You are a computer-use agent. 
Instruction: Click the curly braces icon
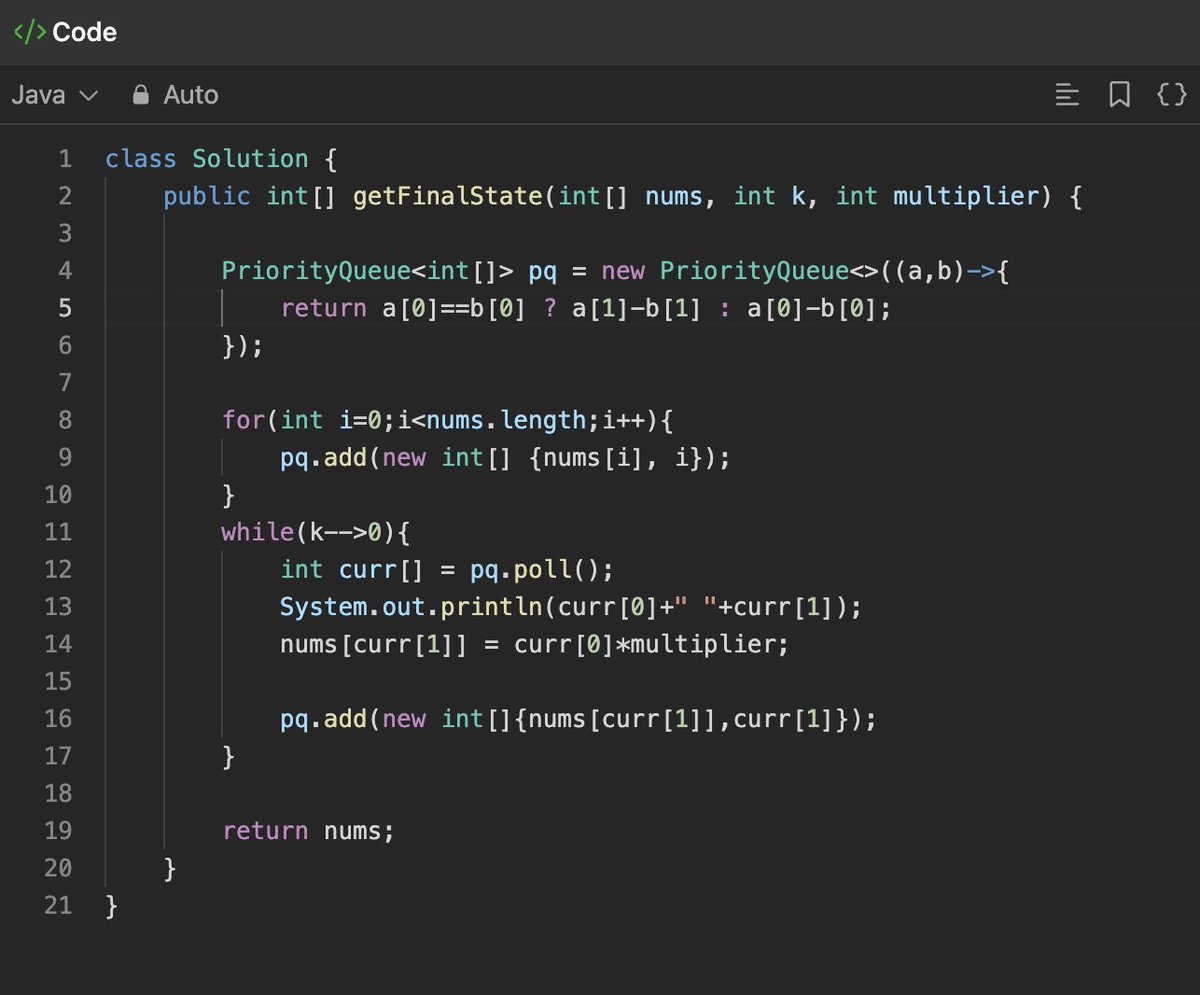pyautogui.click(x=1171, y=95)
